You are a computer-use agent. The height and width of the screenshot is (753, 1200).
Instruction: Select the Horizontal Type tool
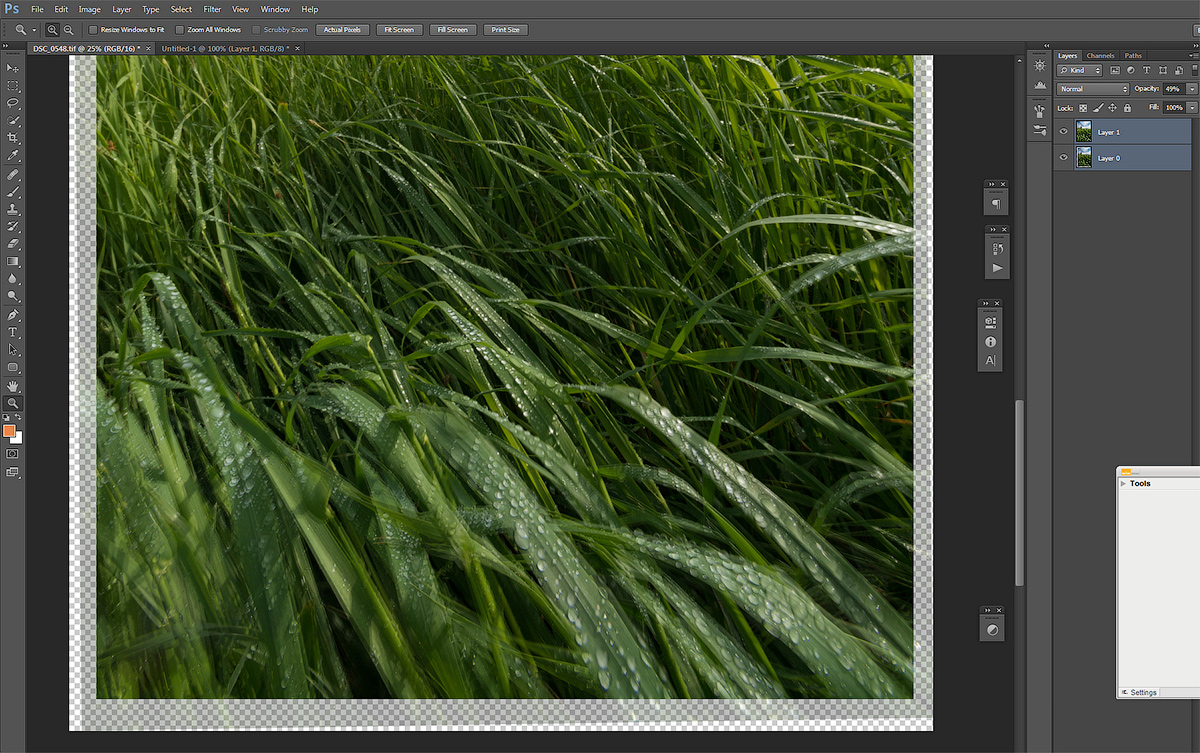(x=13, y=332)
